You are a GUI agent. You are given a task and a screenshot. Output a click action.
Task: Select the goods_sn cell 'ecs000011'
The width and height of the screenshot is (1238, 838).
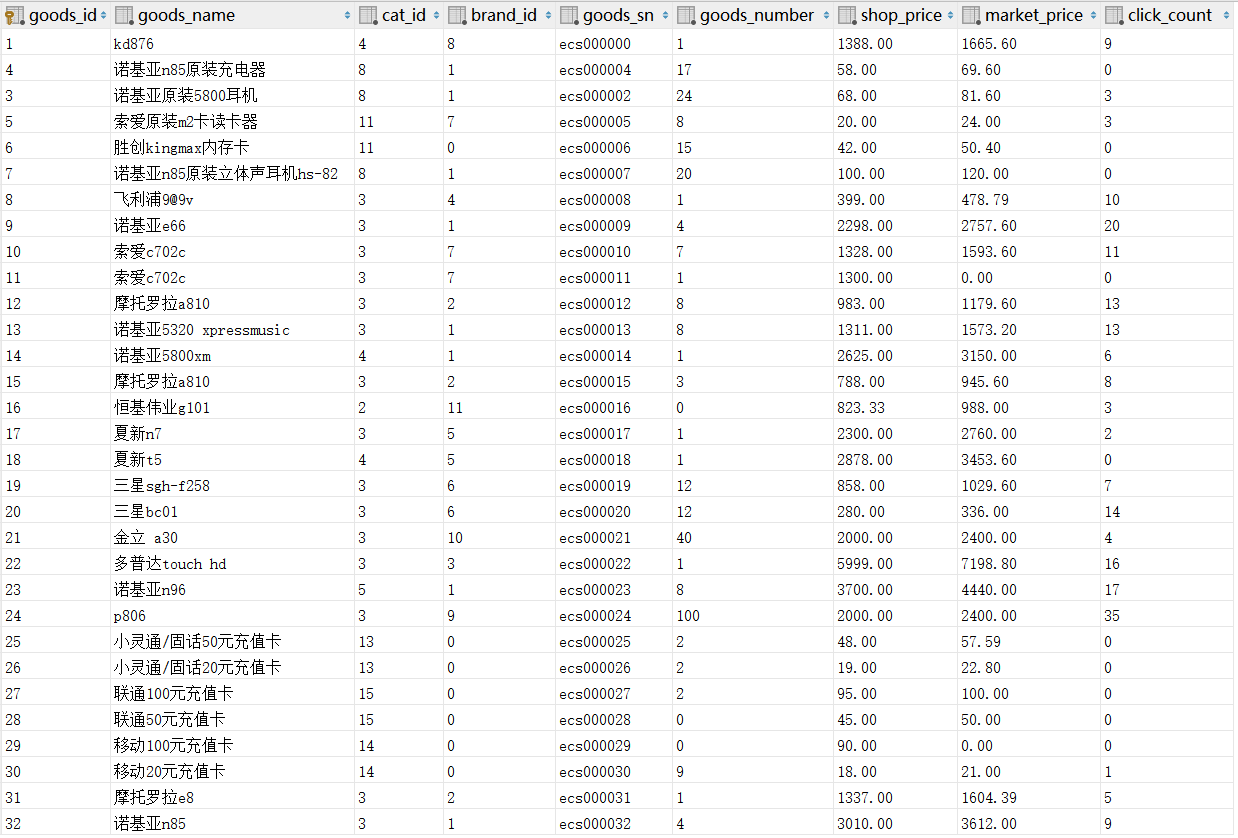tap(595, 278)
